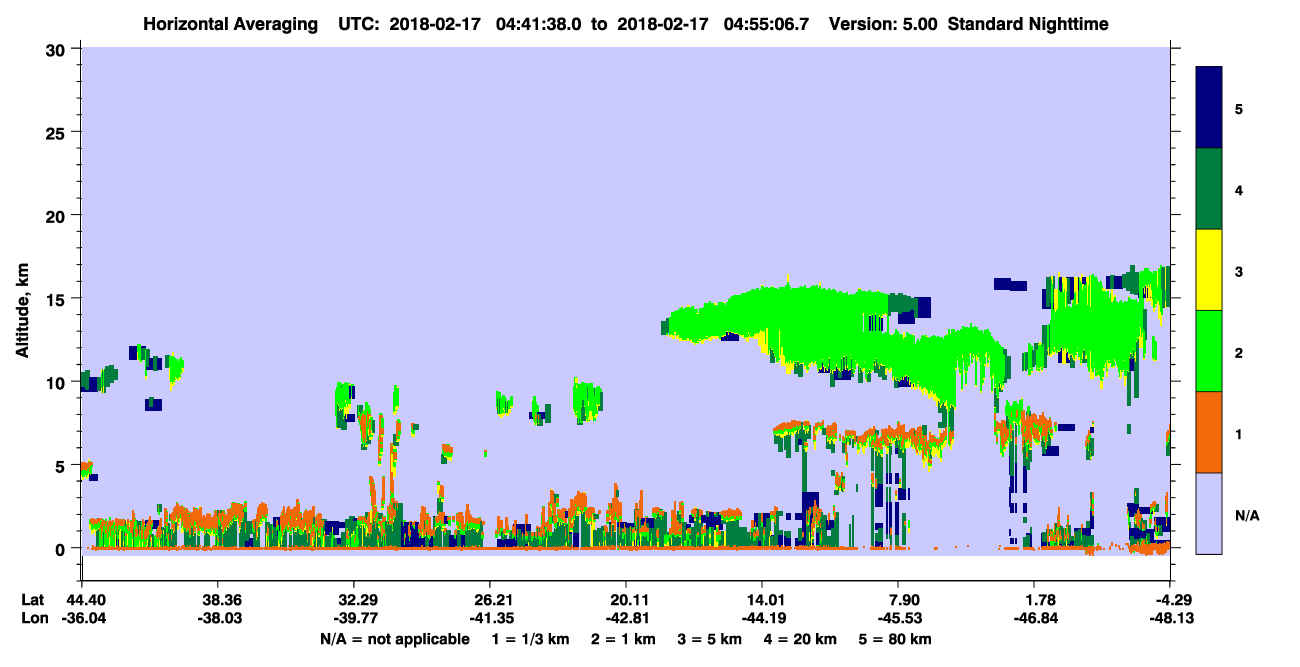
Task: Click the yellow colorbar segment labeled 3
Action: tap(1209, 270)
